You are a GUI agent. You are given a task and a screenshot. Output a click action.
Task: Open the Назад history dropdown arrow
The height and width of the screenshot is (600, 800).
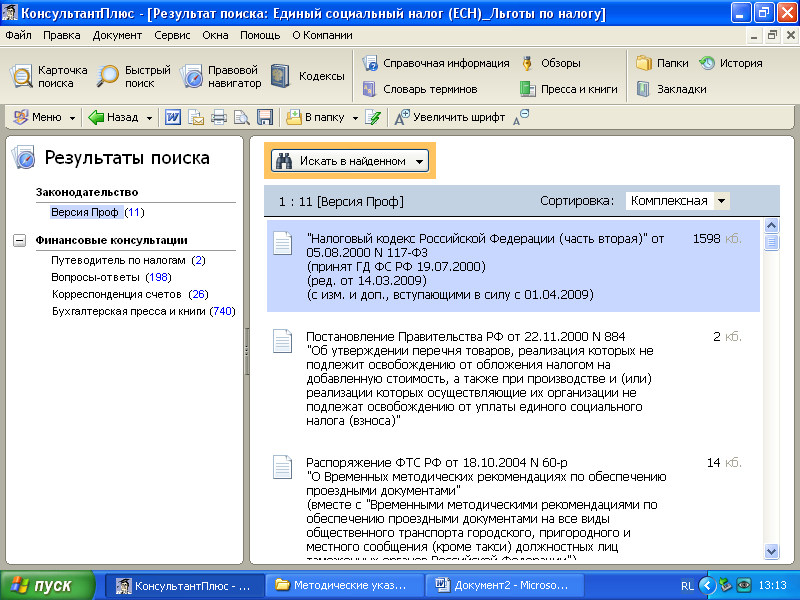149,118
